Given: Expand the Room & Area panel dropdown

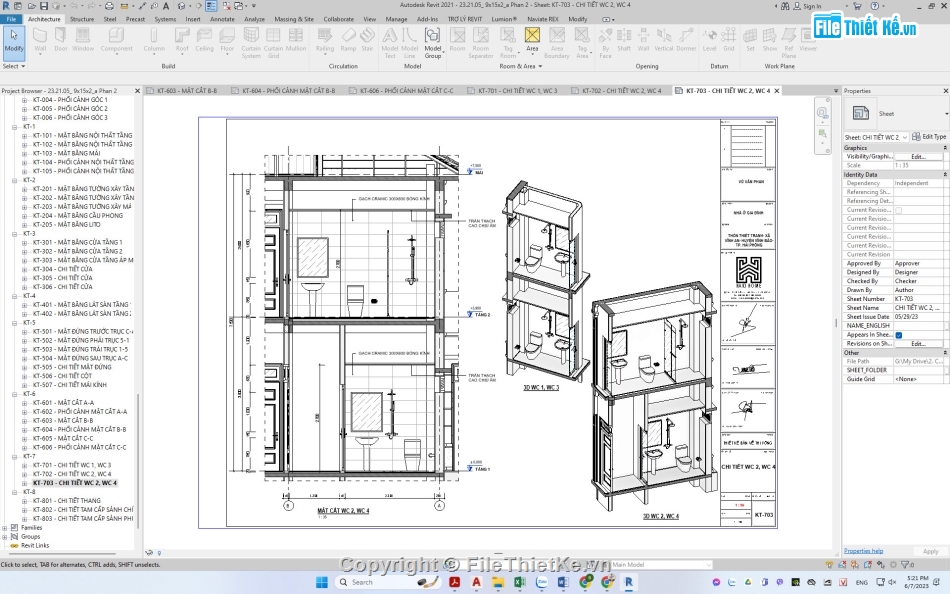Looking at the screenshot, I should click(x=520, y=66).
